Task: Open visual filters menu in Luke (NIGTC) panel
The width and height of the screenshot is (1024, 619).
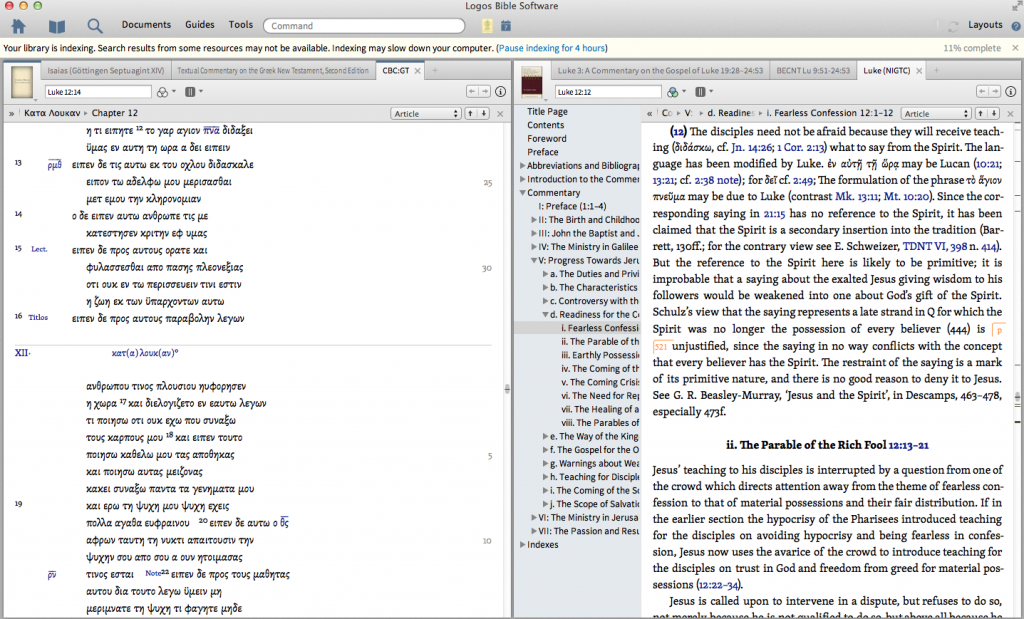Action: pyautogui.click(x=676, y=92)
